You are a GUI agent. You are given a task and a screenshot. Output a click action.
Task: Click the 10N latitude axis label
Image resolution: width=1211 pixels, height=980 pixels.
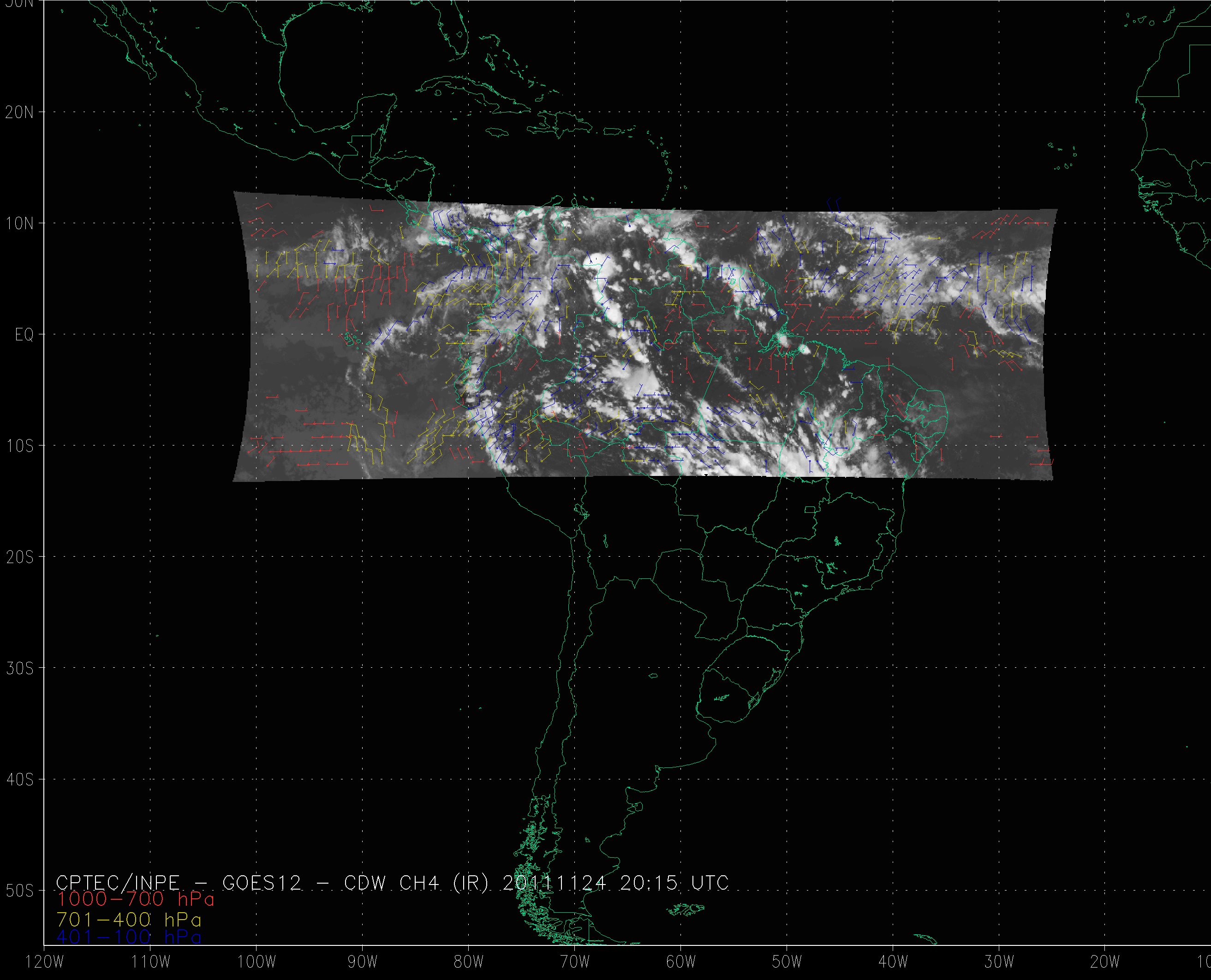(19, 224)
